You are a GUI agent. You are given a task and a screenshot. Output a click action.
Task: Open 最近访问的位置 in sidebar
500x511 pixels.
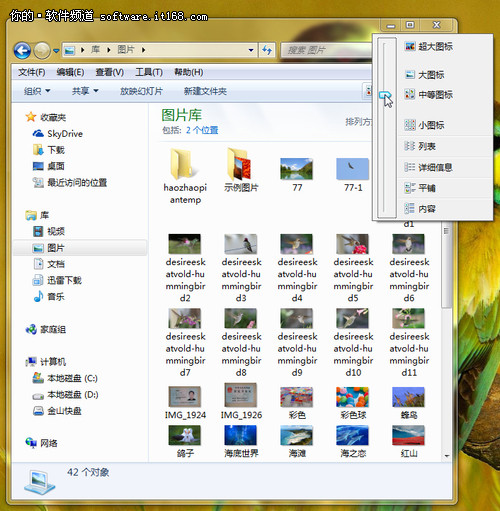click(x=70, y=182)
